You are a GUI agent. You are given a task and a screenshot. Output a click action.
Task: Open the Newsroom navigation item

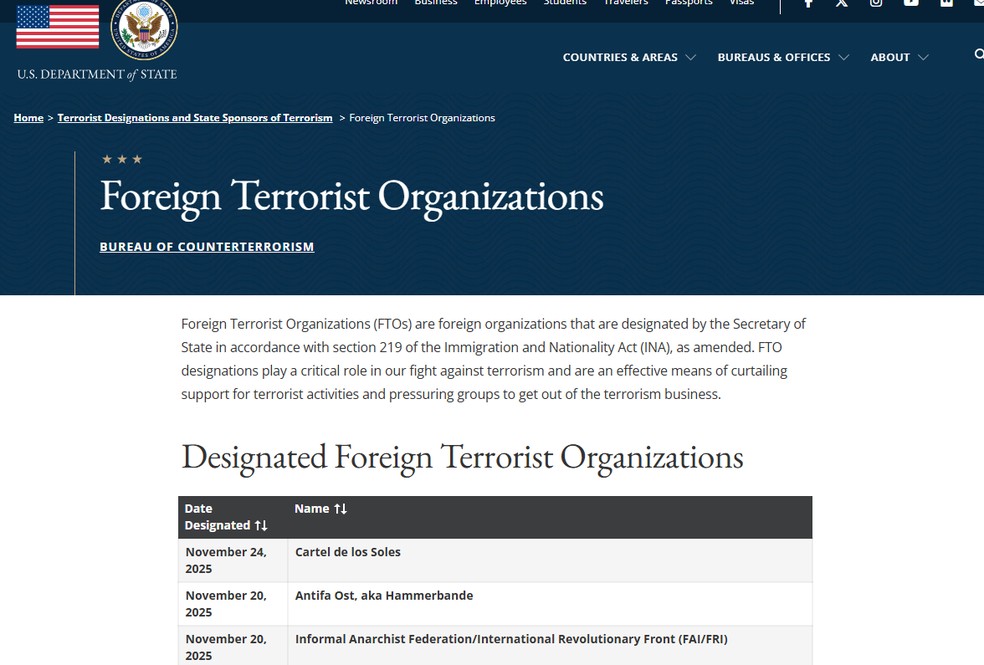click(x=371, y=3)
